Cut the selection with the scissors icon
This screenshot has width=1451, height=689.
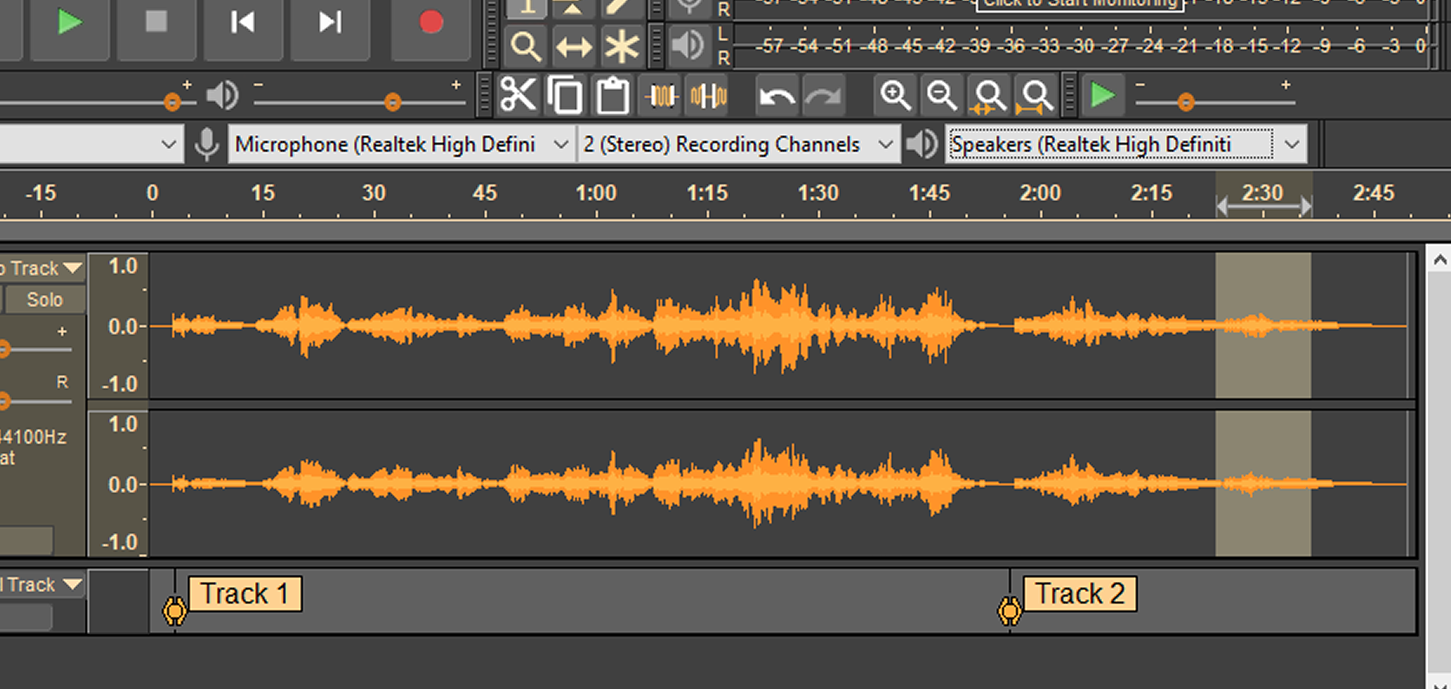(x=518, y=96)
